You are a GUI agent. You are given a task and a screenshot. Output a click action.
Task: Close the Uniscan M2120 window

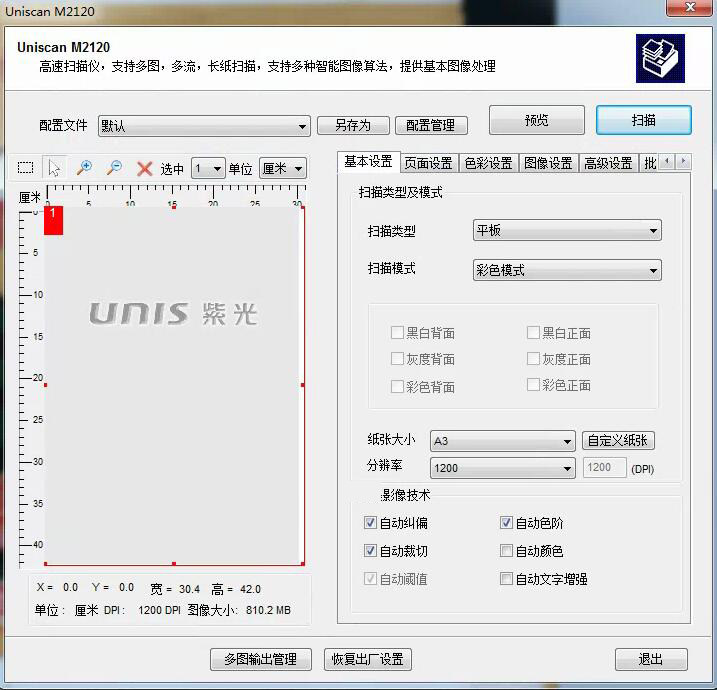click(x=690, y=7)
